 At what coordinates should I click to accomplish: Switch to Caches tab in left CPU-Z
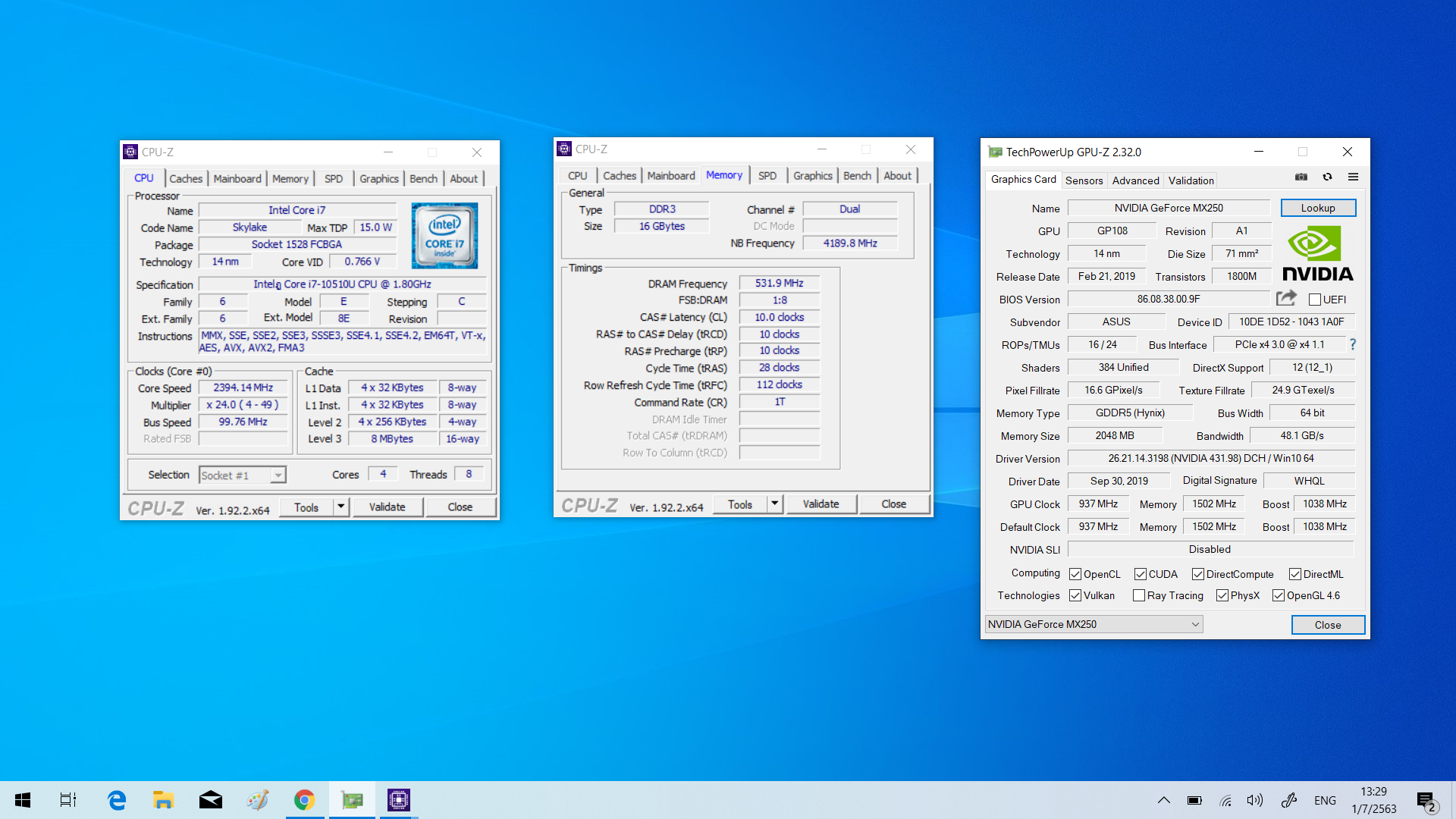[x=186, y=178]
